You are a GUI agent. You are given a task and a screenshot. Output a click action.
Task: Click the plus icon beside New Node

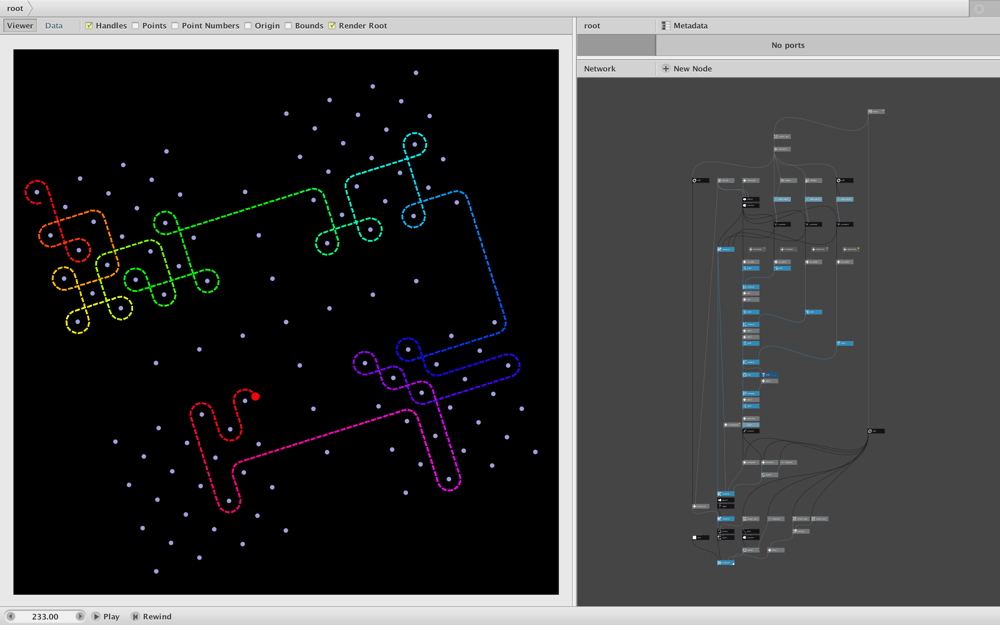click(x=666, y=68)
